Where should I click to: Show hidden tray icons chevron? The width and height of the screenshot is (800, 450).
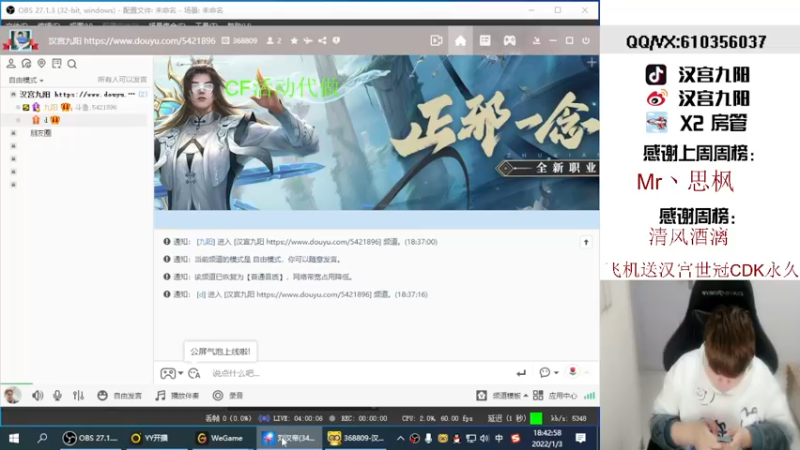(x=401, y=438)
